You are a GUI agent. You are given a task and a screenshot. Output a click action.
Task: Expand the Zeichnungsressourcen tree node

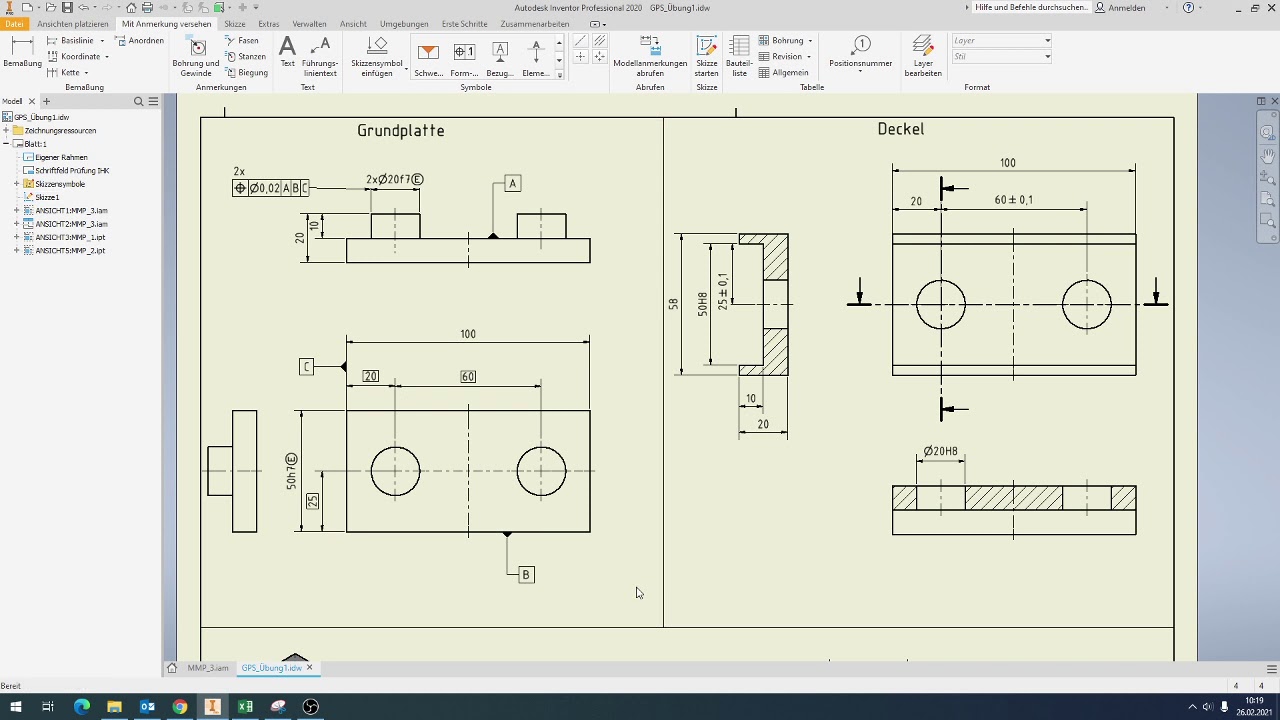coord(6,130)
